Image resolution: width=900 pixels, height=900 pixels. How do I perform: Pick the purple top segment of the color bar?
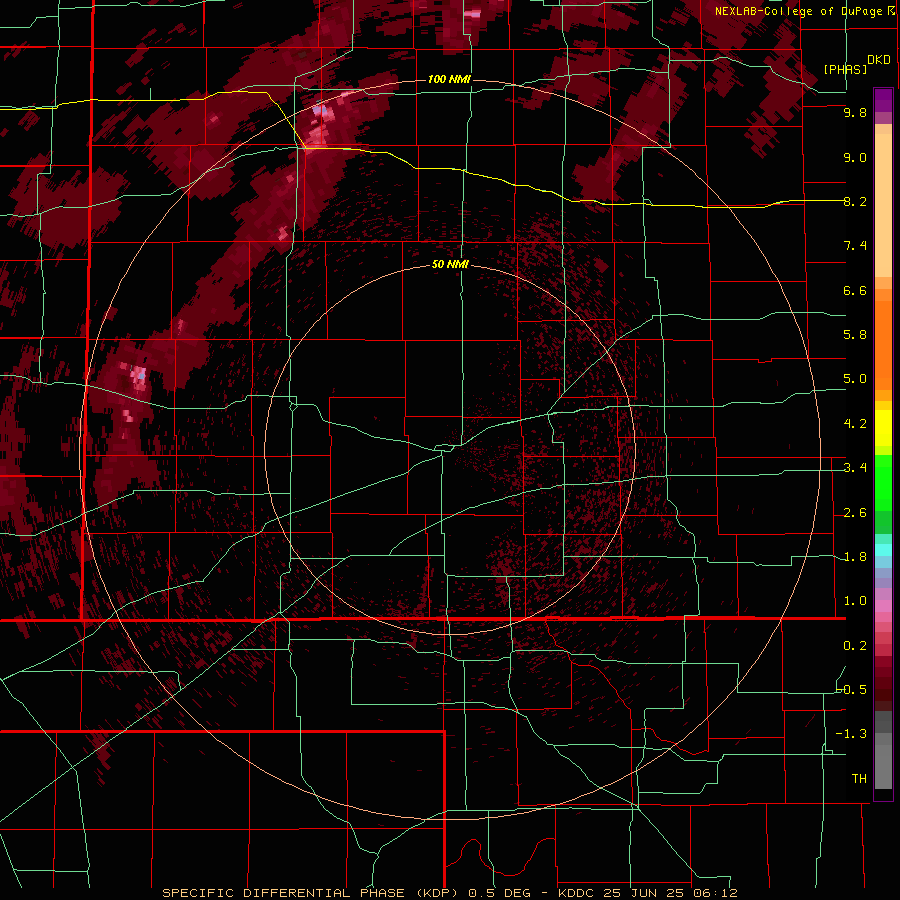coord(883,100)
